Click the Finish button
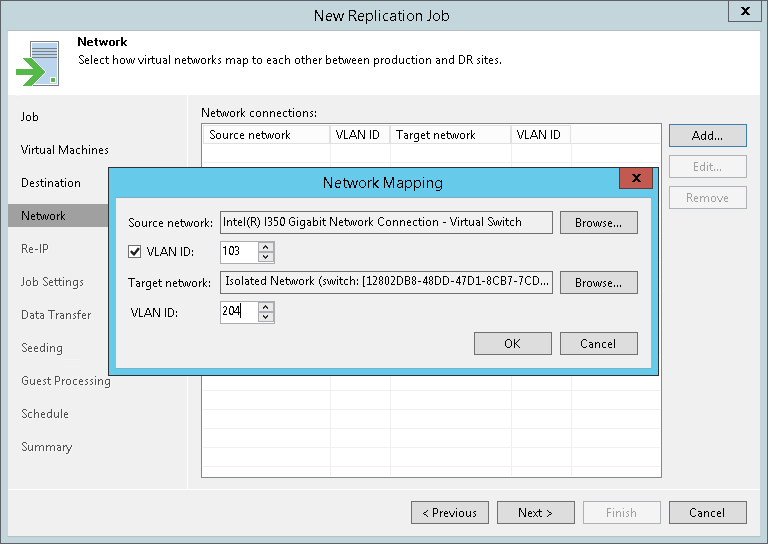 (x=622, y=513)
